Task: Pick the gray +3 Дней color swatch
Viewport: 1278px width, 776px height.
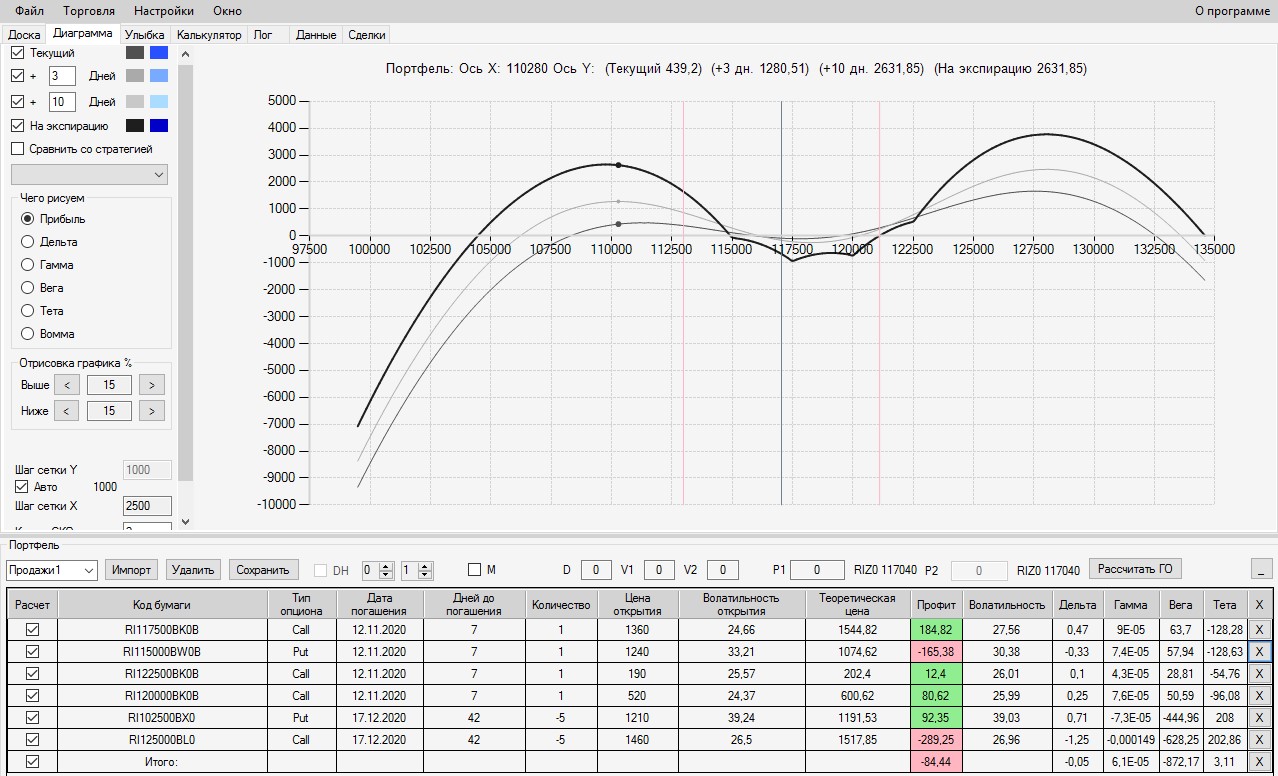Action: click(x=135, y=76)
